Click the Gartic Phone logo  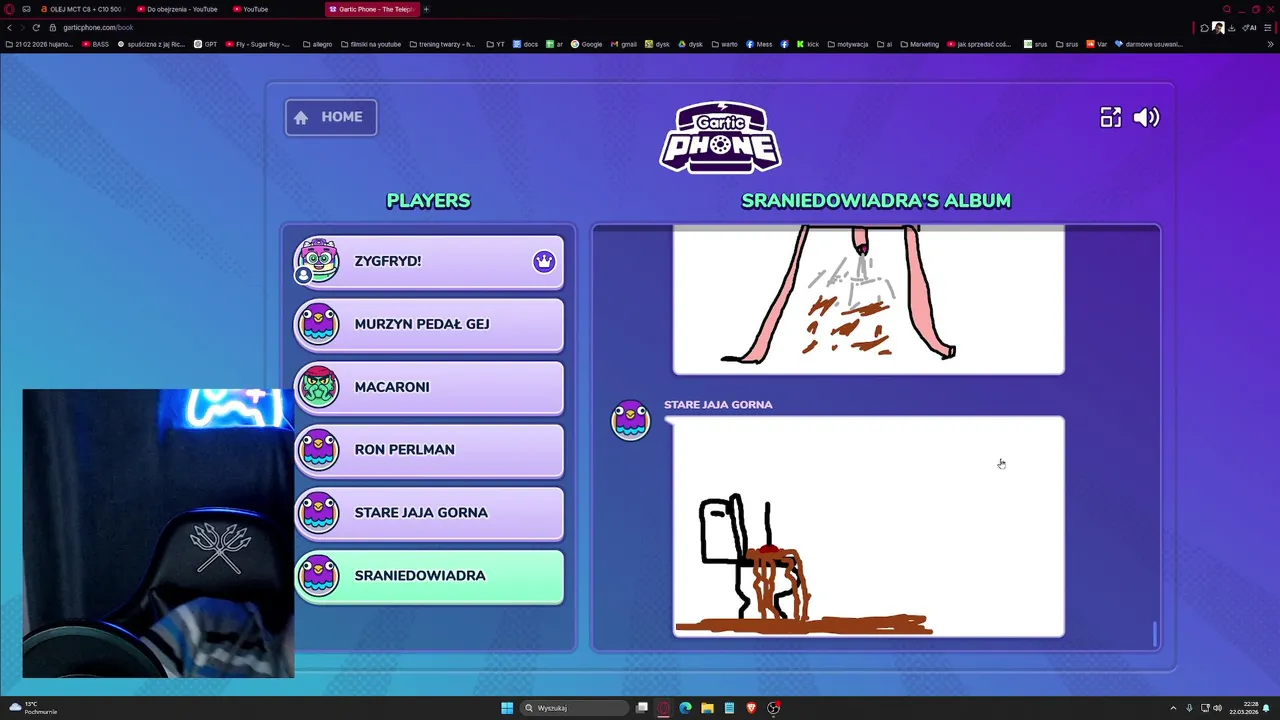point(720,137)
